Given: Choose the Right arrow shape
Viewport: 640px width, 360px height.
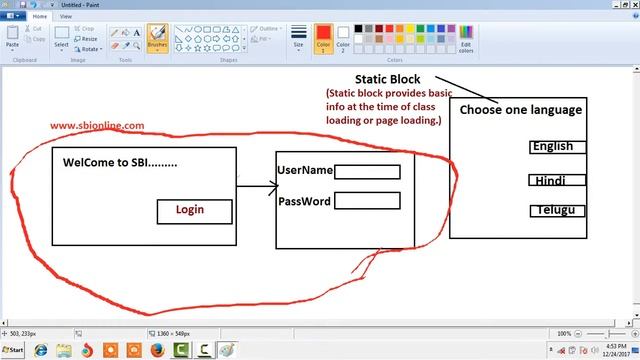Looking at the screenshot, I should coord(217,39).
